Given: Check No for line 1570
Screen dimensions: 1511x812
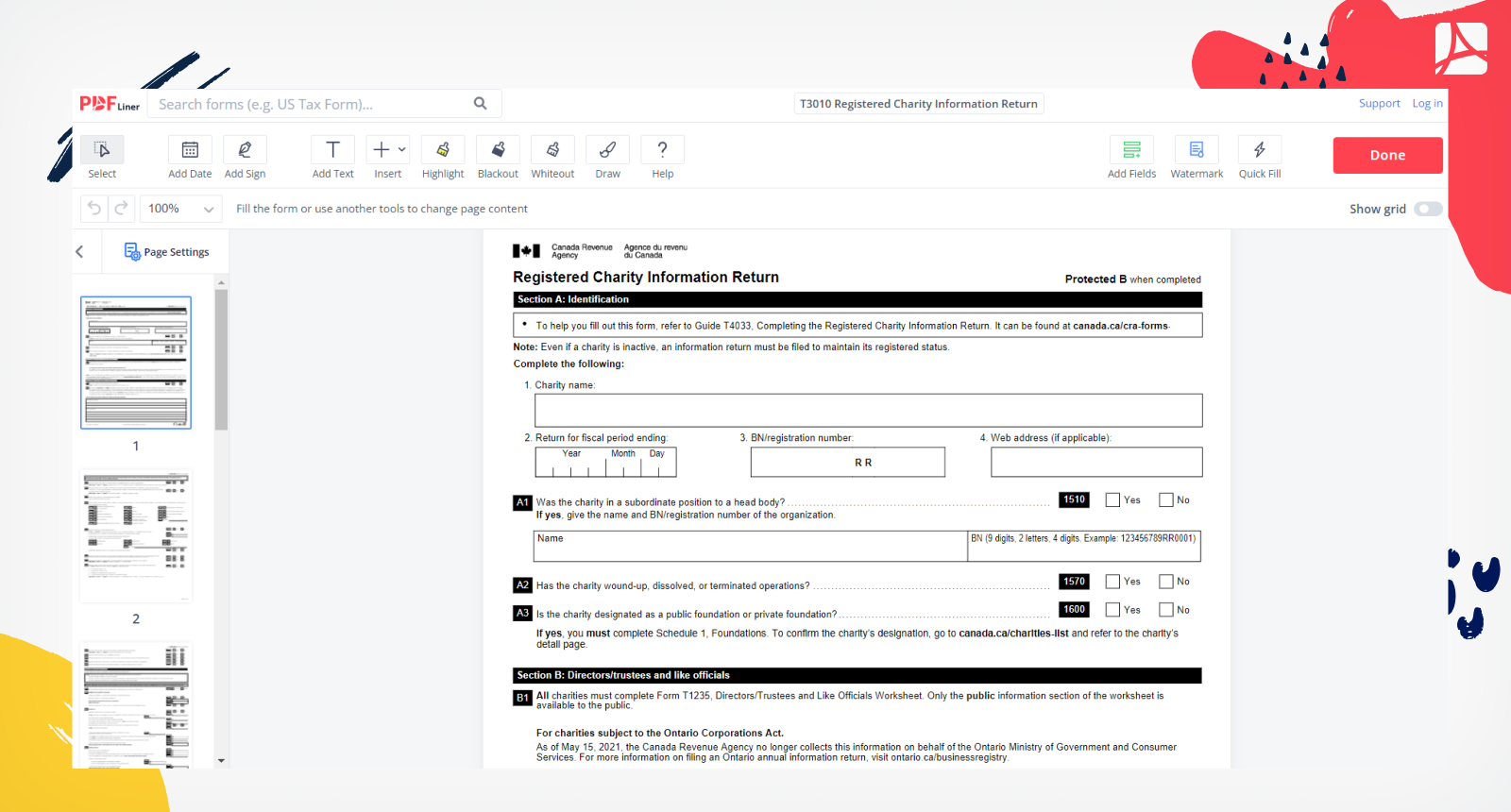Looking at the screenshot, I should tap(1166, 582).
